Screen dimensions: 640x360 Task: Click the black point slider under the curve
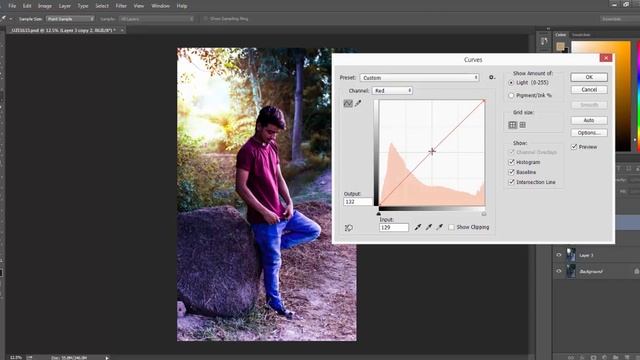[378, 213]
